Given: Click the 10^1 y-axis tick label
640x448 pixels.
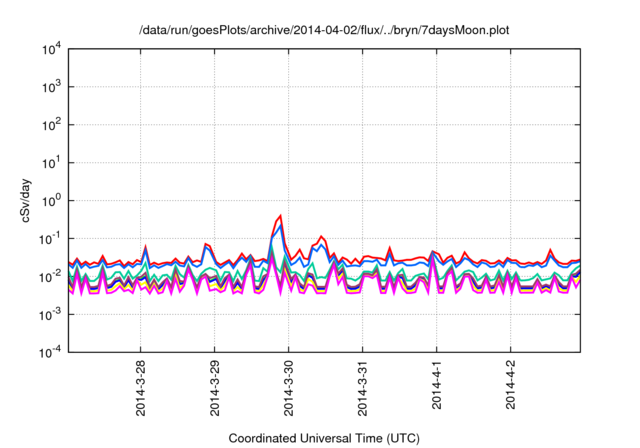Looking at the screenshot, I should pyautogui.click(x=52, y=163).
